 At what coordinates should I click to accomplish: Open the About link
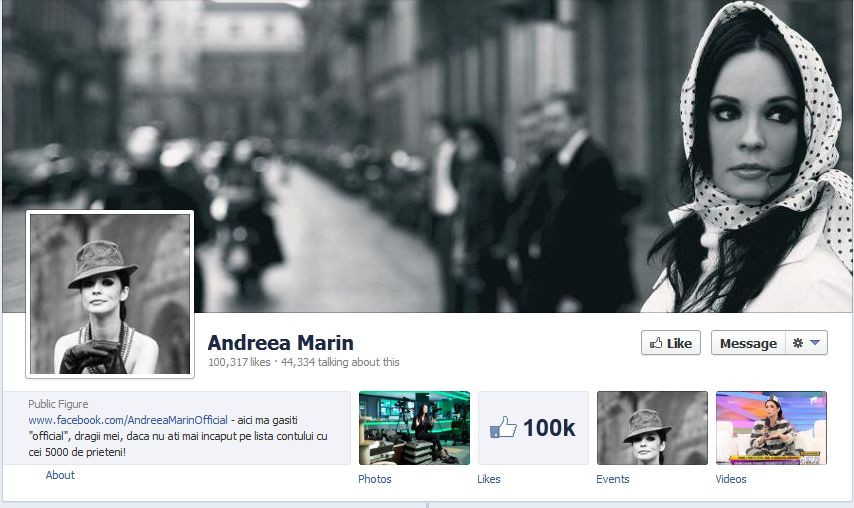coord(60,475)
